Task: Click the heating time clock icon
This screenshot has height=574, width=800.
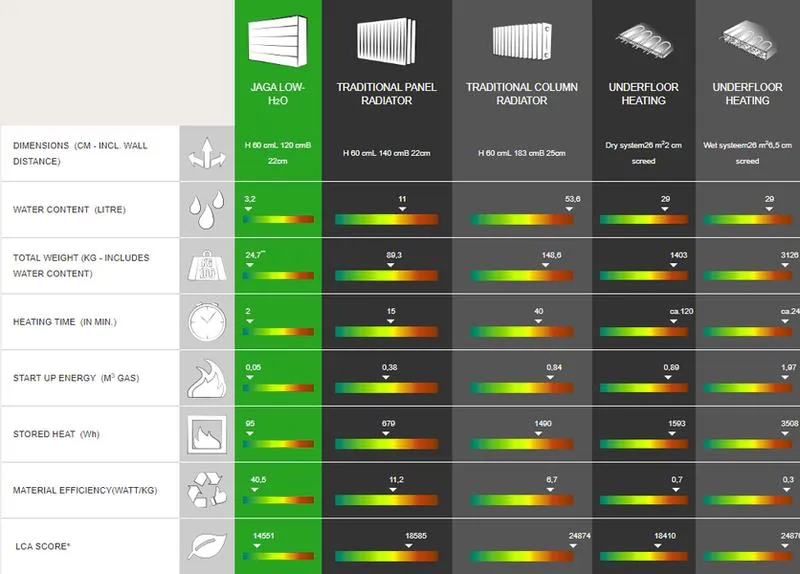Action: pos(207,322)
